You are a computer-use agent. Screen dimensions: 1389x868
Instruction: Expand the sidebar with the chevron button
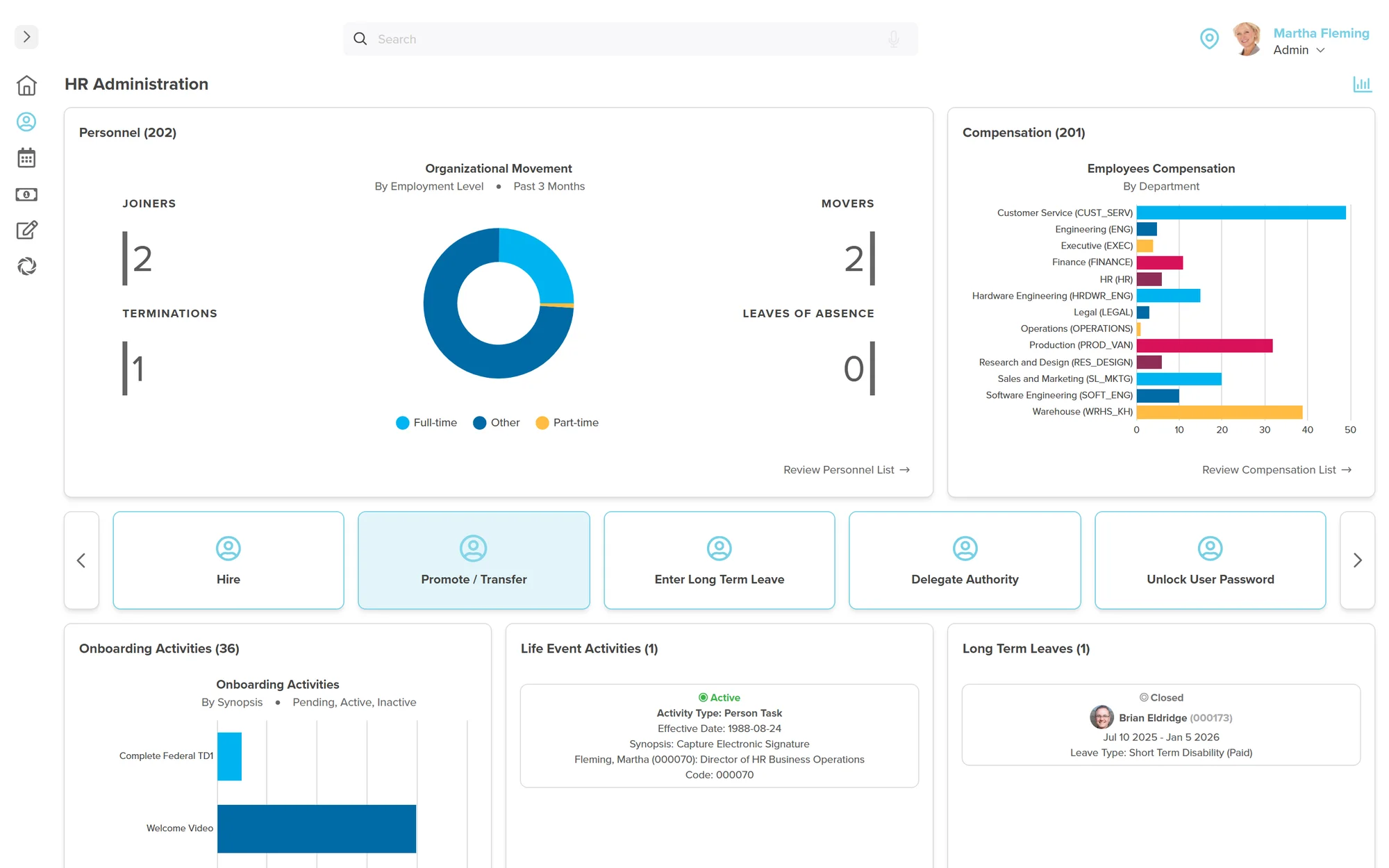(26, 37)
